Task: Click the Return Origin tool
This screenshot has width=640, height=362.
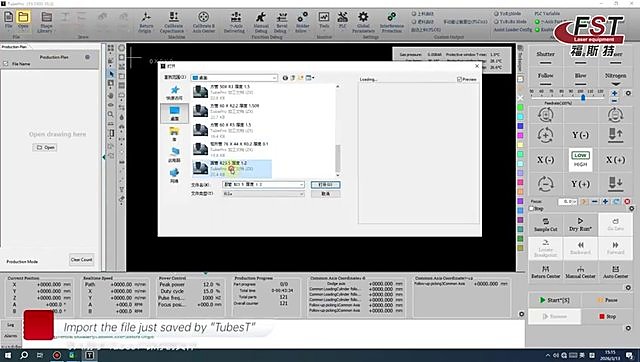Action: (146, 22)
